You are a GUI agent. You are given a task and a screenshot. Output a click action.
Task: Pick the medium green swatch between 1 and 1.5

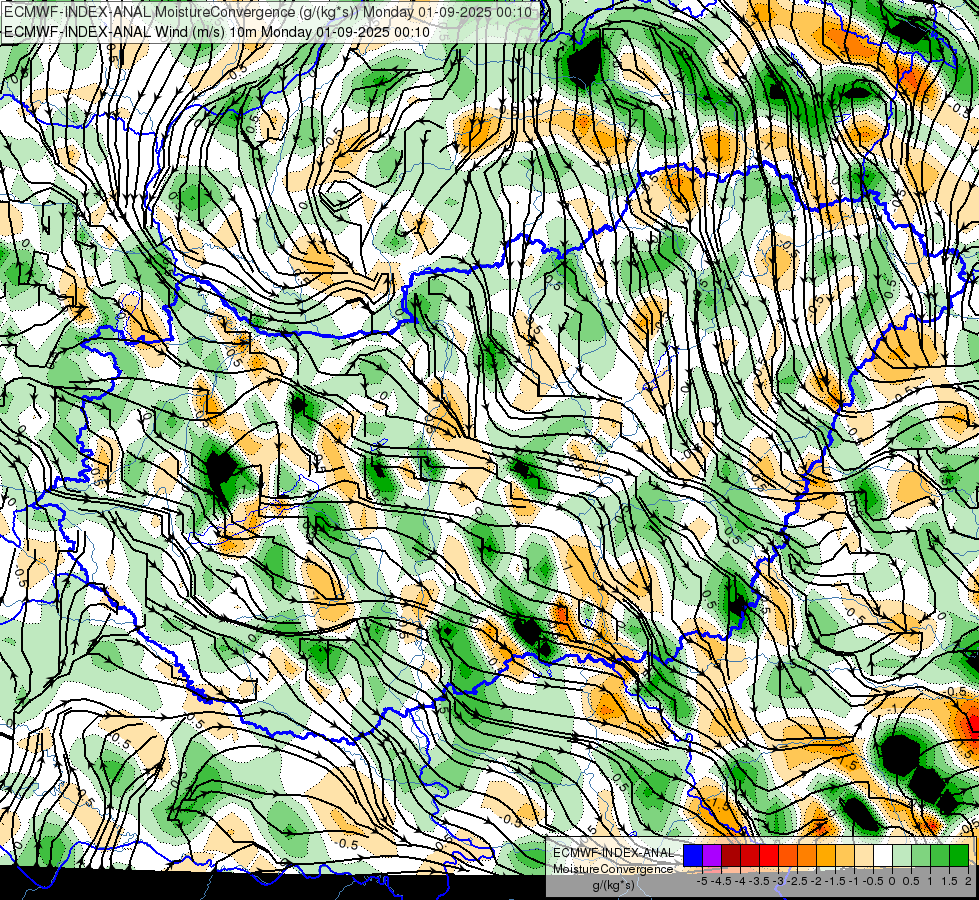pyautogui.click(x=940, y=856)
